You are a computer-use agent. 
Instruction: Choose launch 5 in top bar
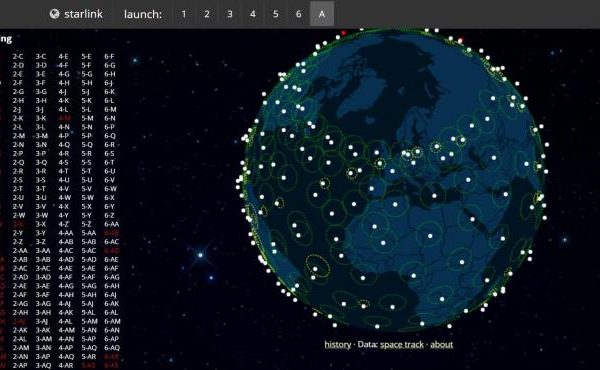[276, 14]
